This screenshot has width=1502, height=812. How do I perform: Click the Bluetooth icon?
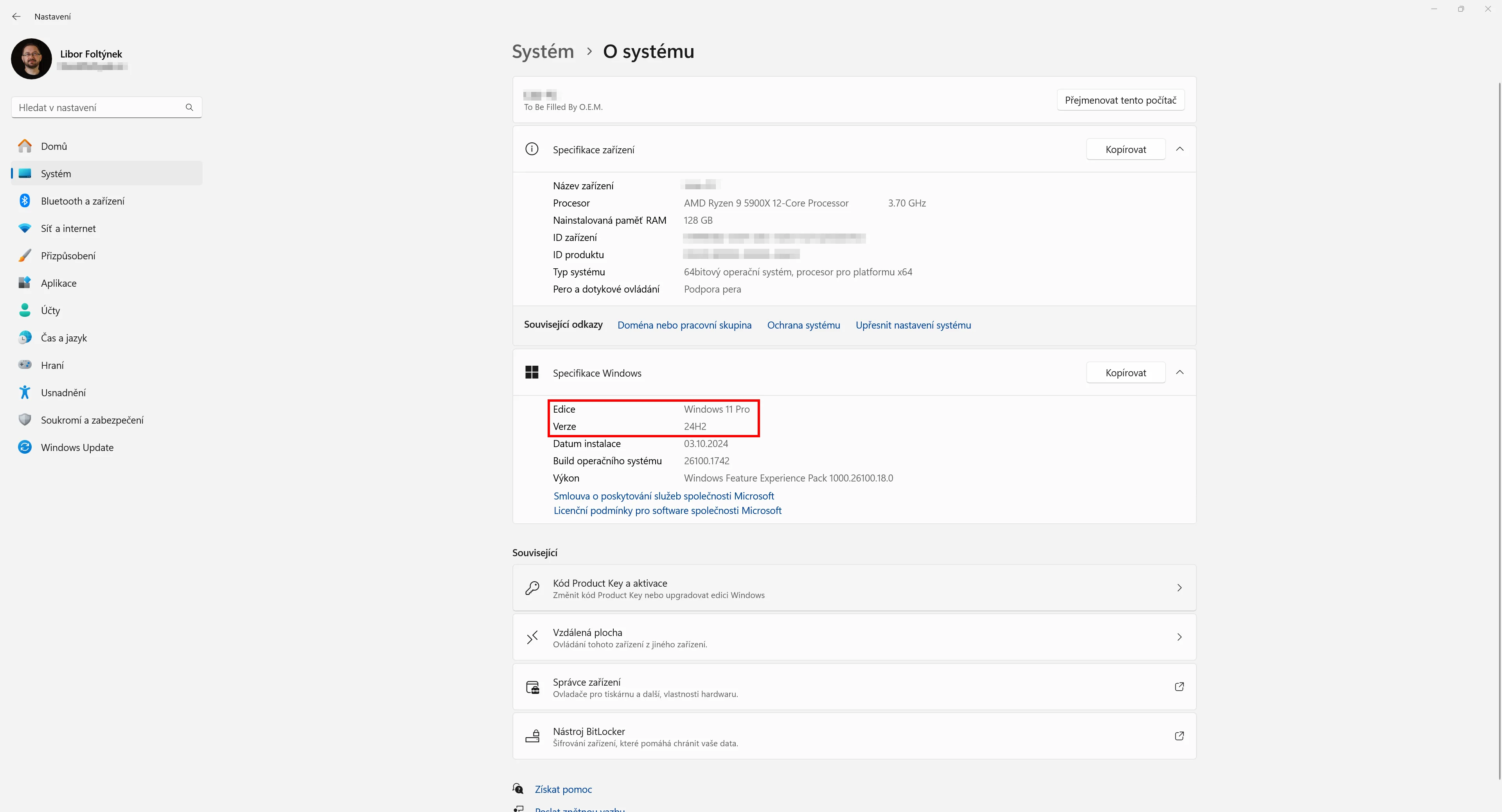click(25, 201)
